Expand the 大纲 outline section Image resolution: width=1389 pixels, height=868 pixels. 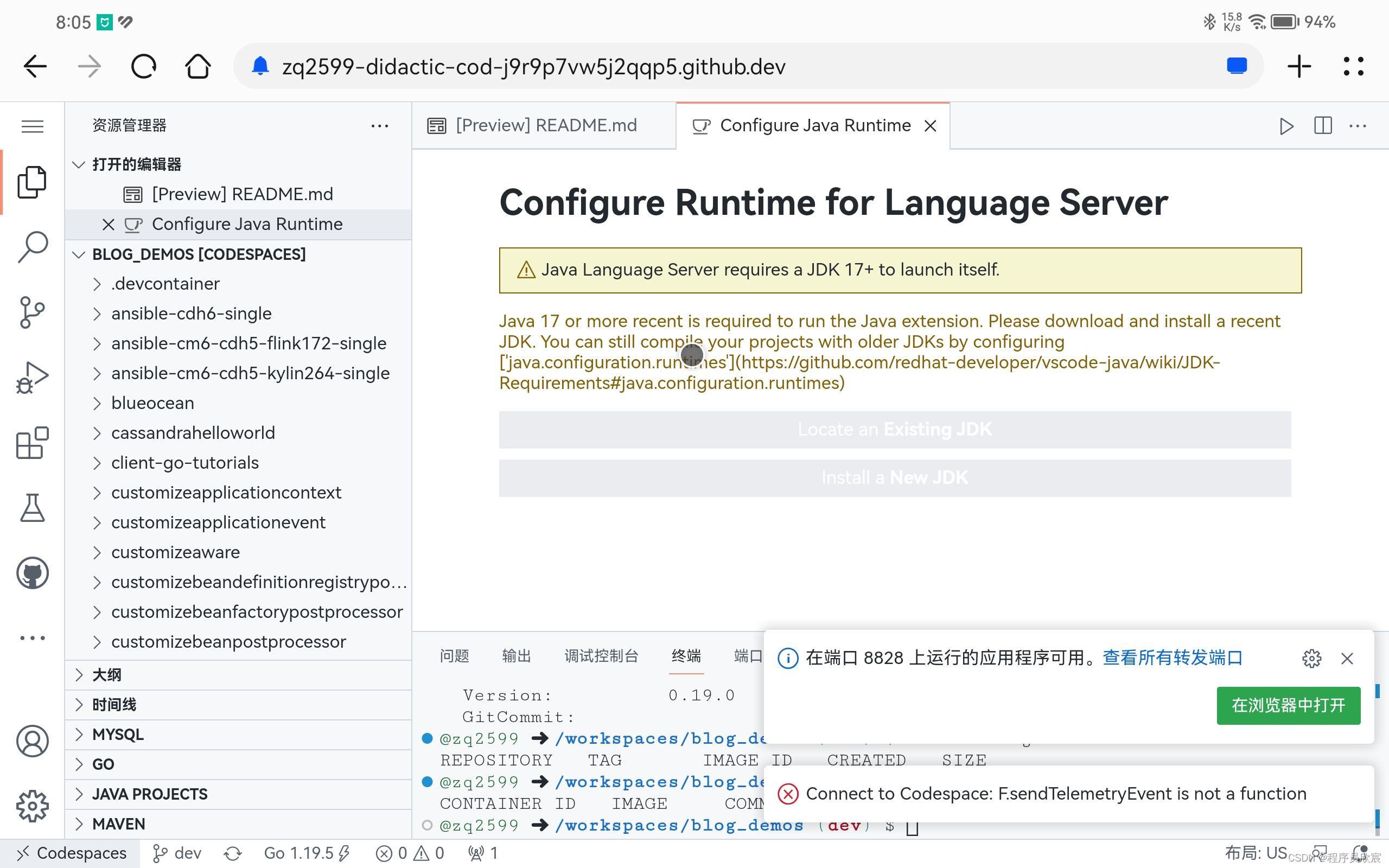(x=238, y=675)
